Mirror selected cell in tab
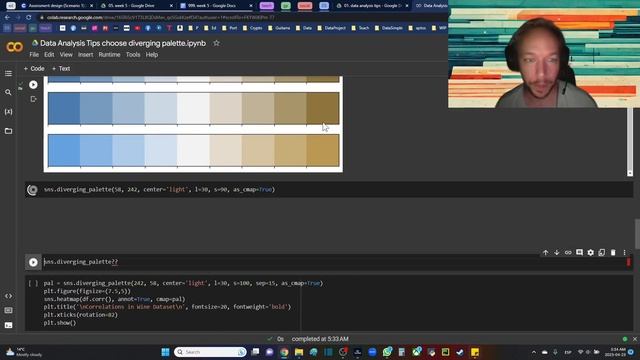This screenshot has height=360, width=640. 602,253
